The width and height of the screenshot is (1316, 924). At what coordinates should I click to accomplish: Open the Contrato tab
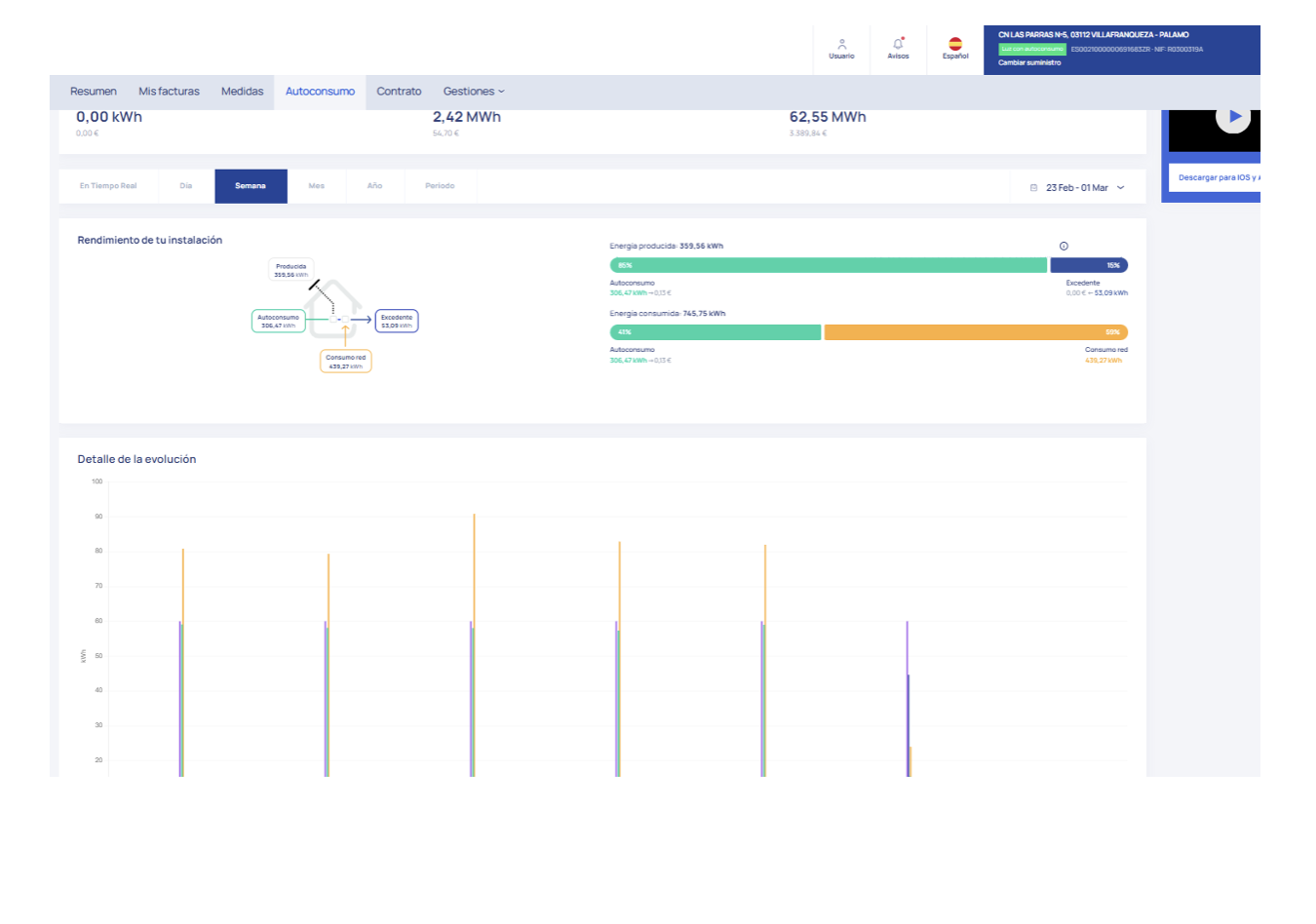click(x=399, y=92)
